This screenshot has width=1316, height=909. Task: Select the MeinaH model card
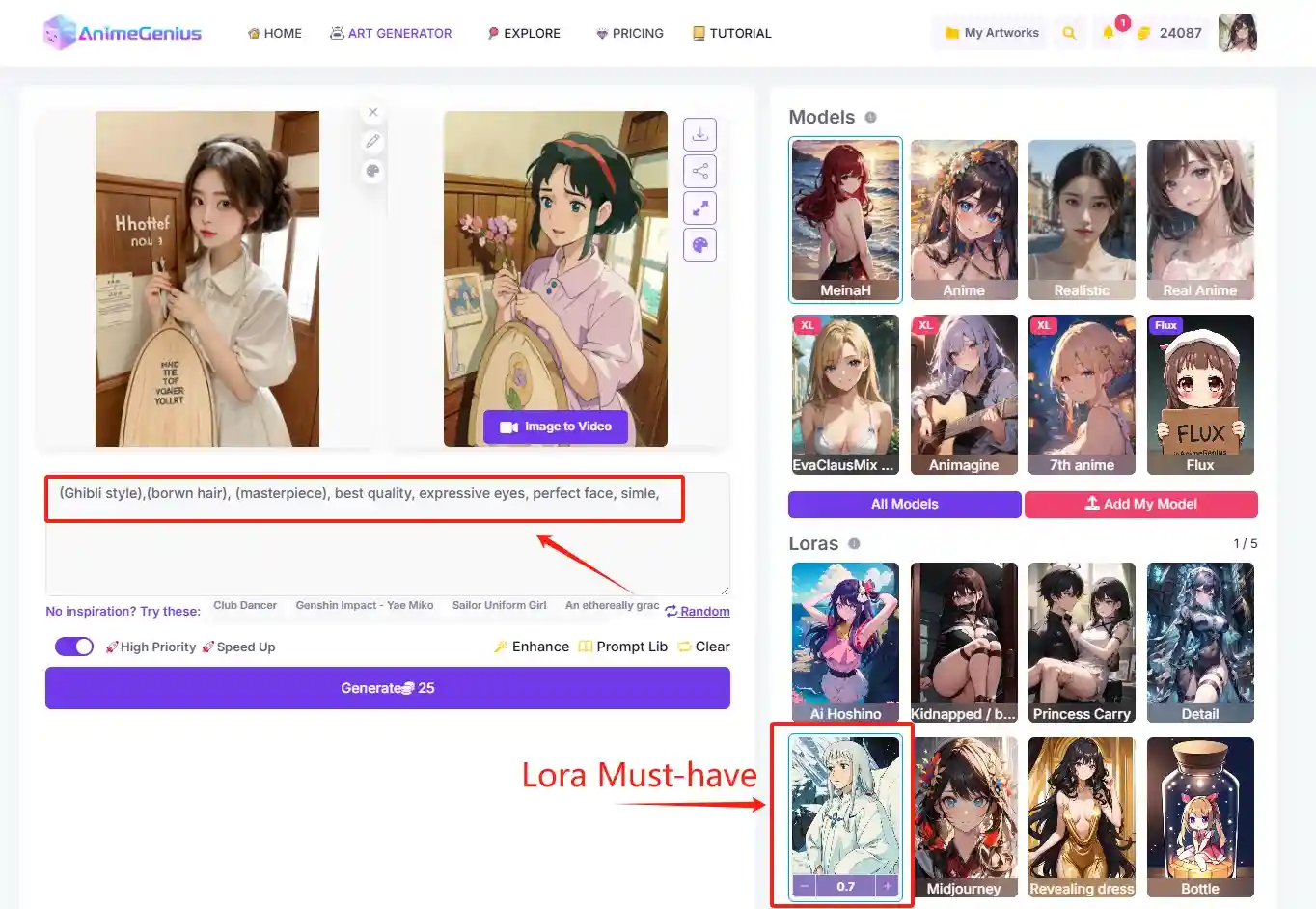pos(845,220)
